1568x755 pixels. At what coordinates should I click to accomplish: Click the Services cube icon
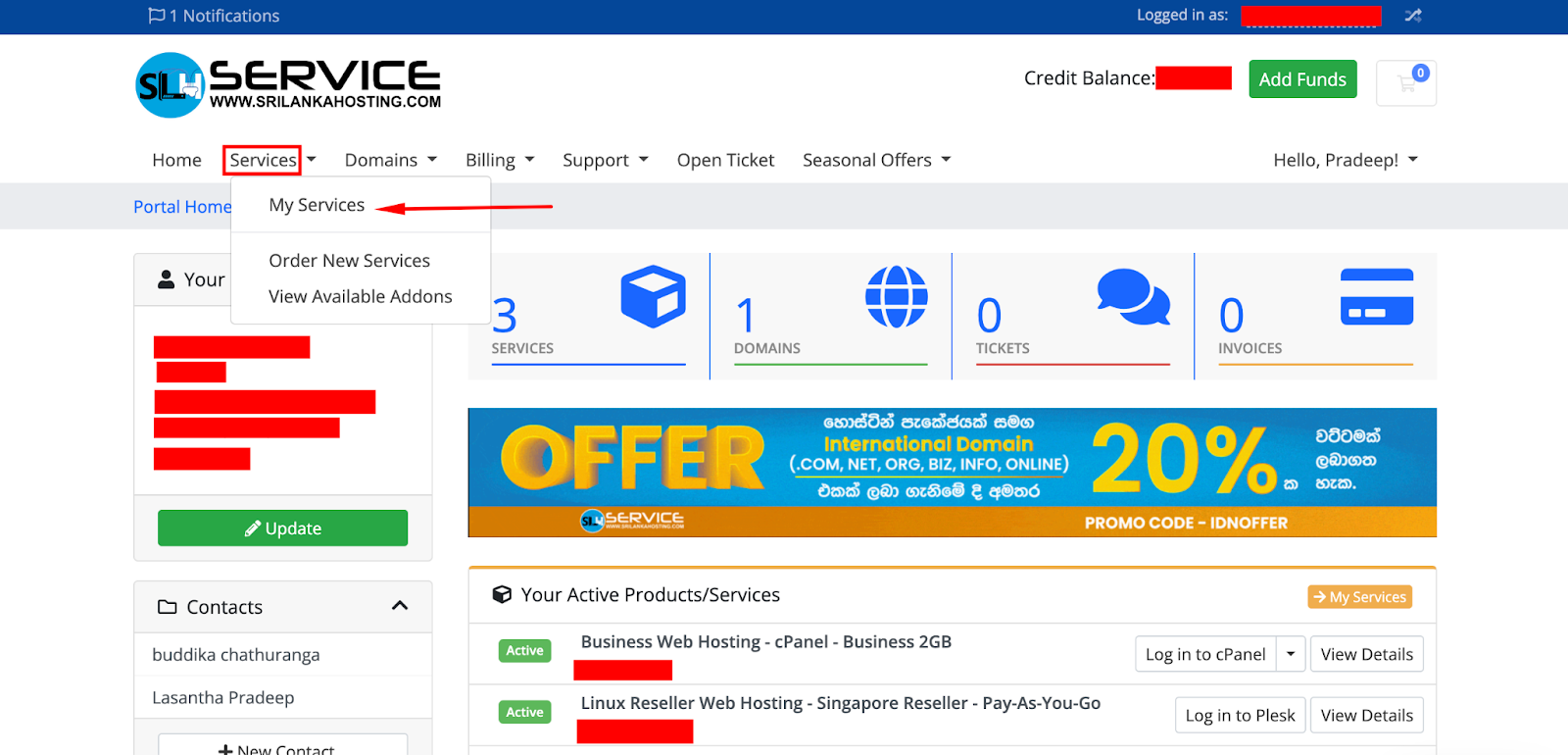653,296
